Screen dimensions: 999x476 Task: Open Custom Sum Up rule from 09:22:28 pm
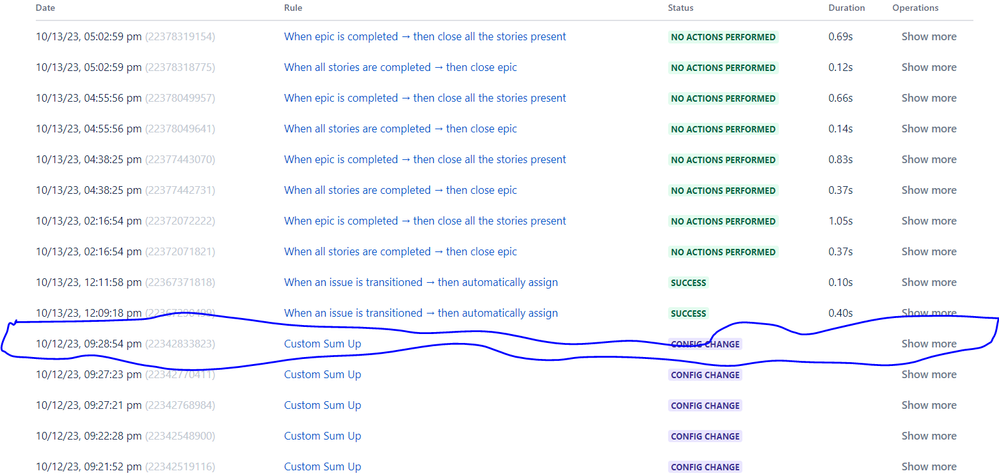322,436
